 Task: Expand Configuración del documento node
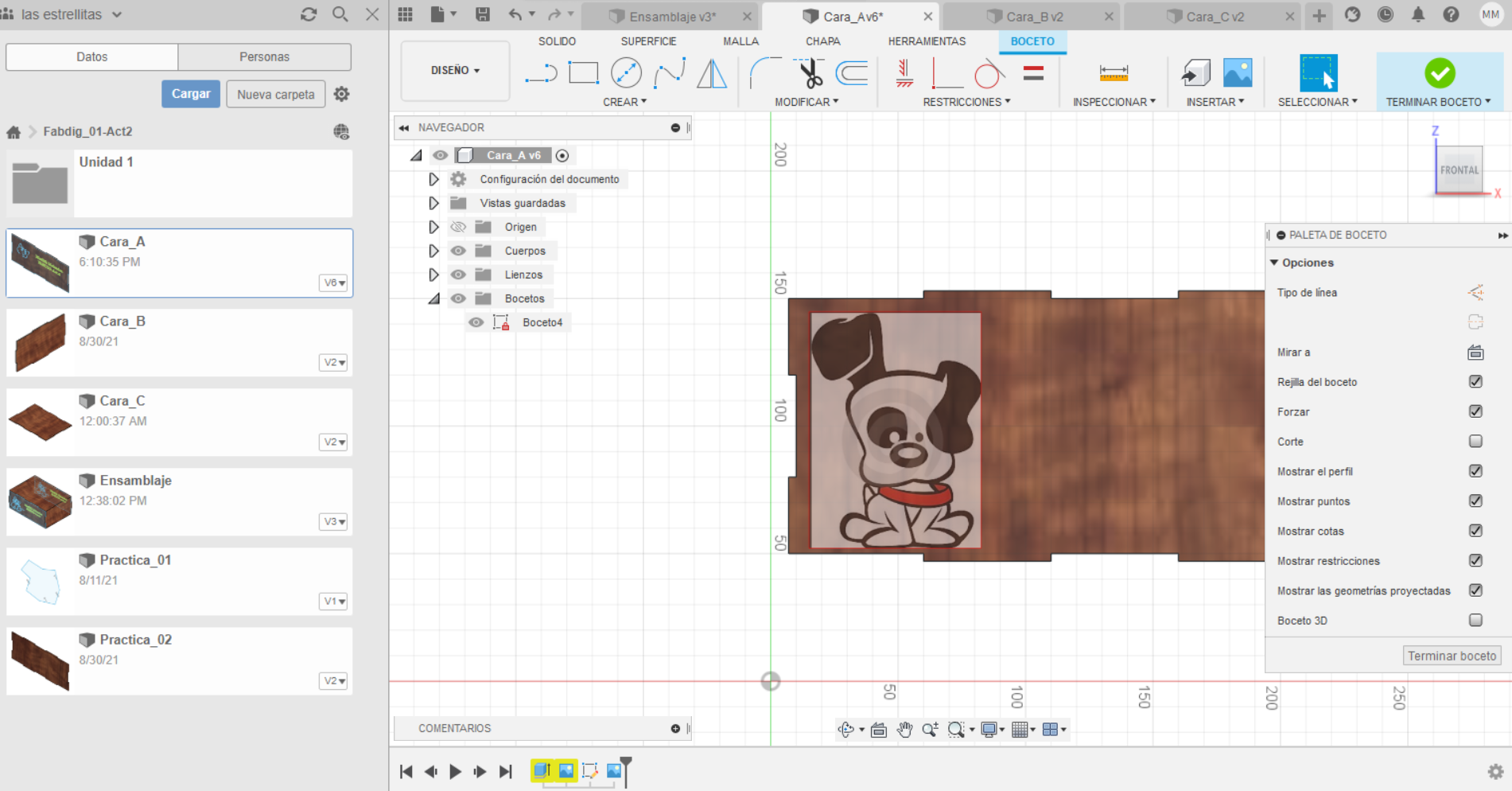[x=433, y=179]
